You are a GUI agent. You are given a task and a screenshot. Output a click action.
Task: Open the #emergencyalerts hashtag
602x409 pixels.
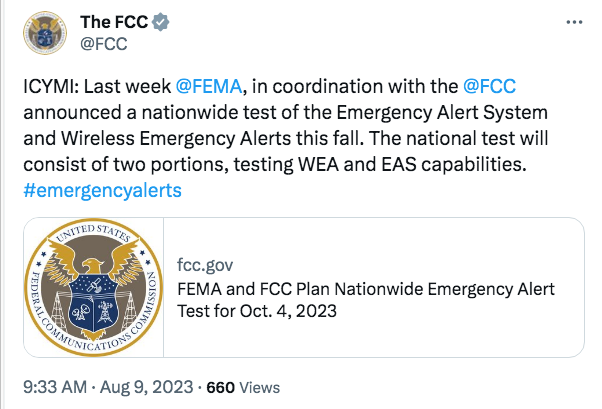click(x=103, y=190)
